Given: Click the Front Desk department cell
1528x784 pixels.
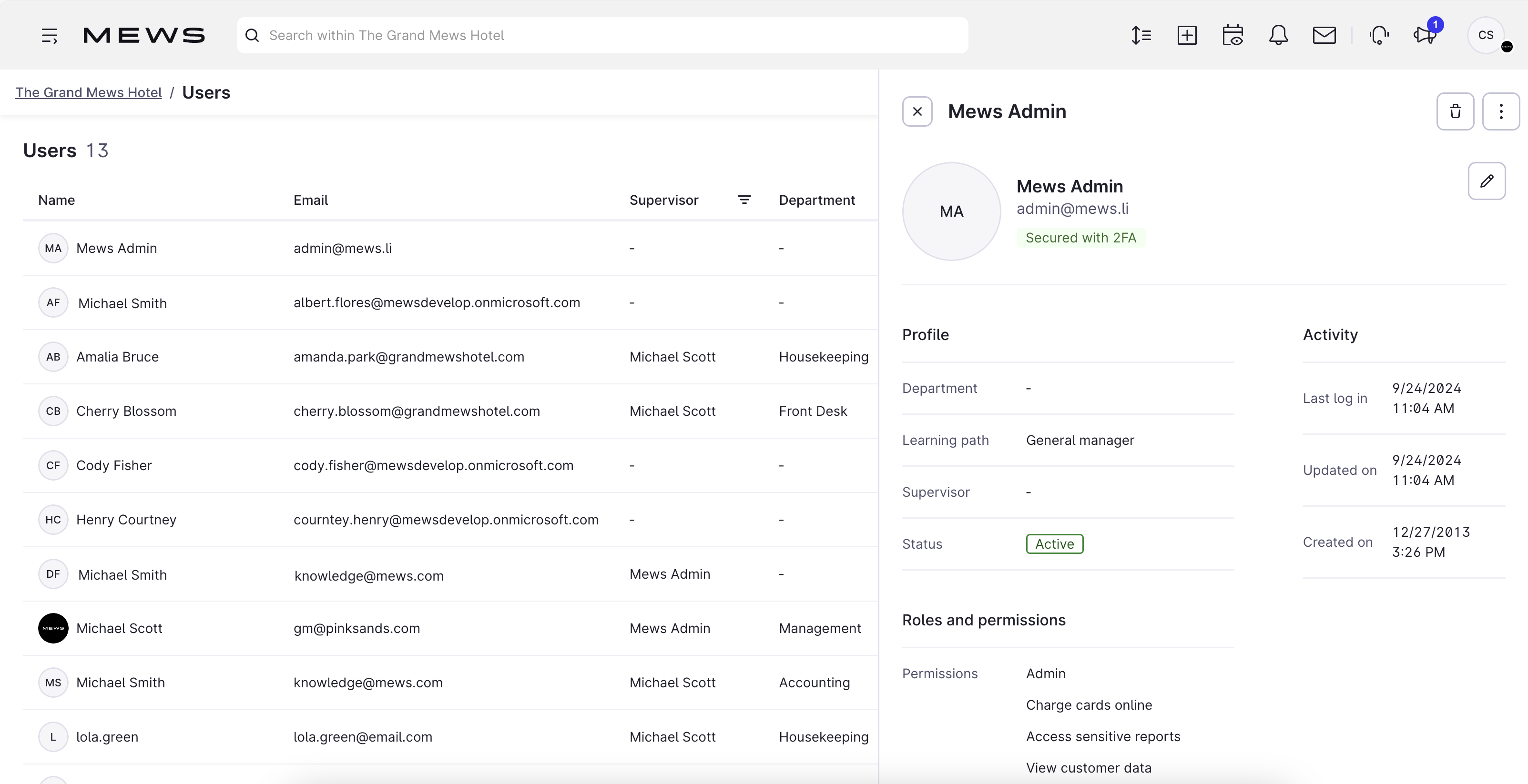Looking at the screenshot, I should pyautogui.click(x=813, y=411).
